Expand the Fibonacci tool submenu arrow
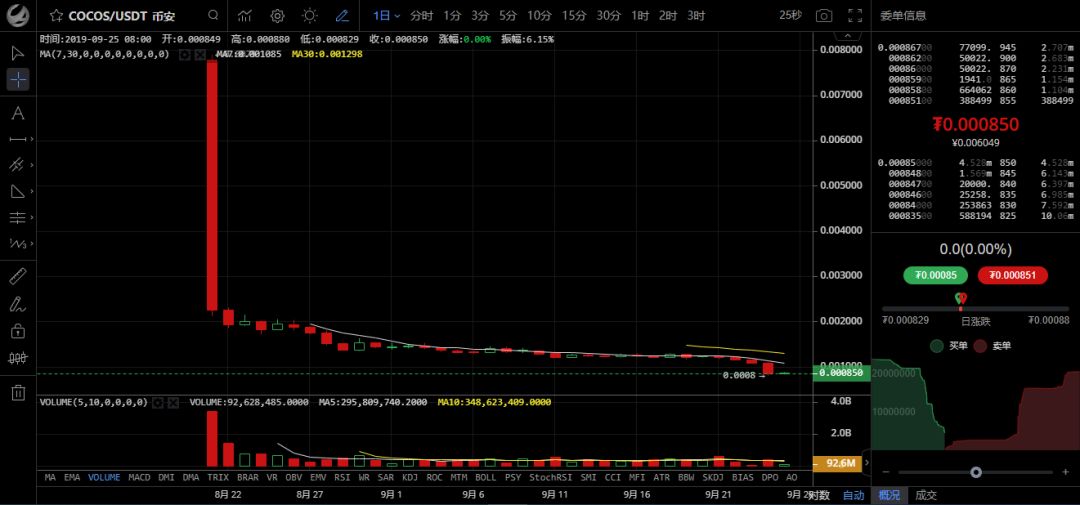 point(32,218)
